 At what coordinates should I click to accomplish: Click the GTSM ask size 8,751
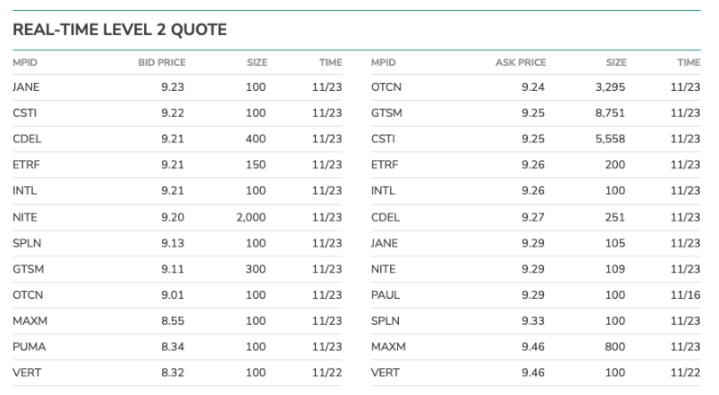tap(610, 113)
